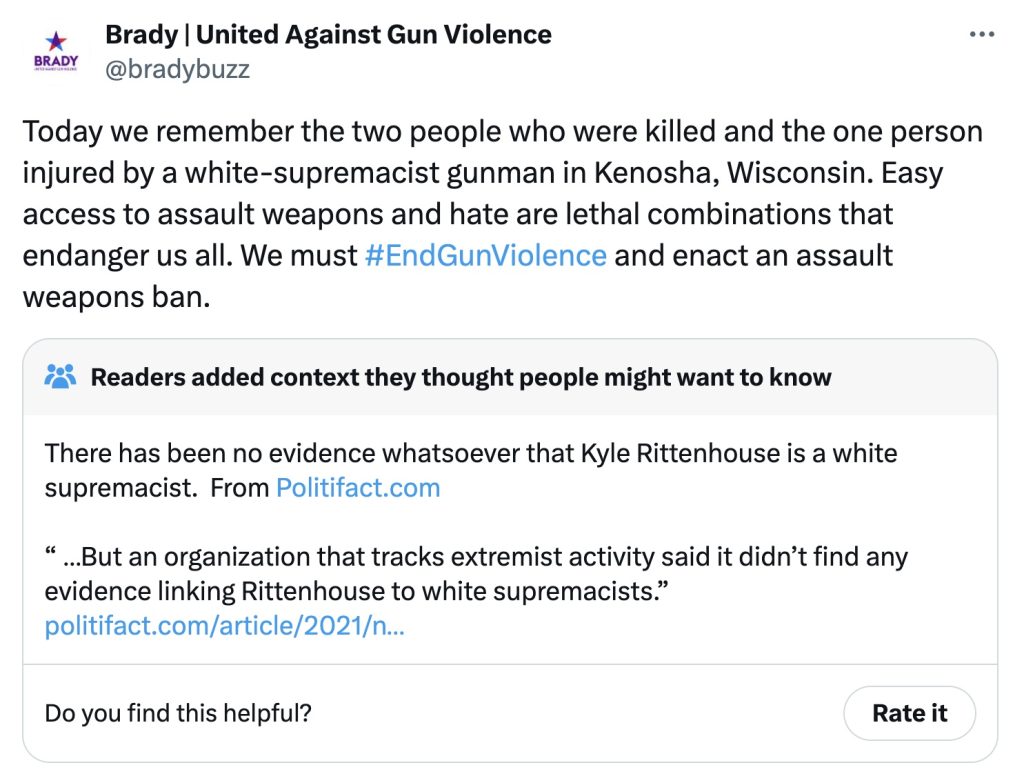Click the Community Notes people icon
The width and height of the screenshot is (1024, 774).
pyautogui.click(x=61, y=377)
